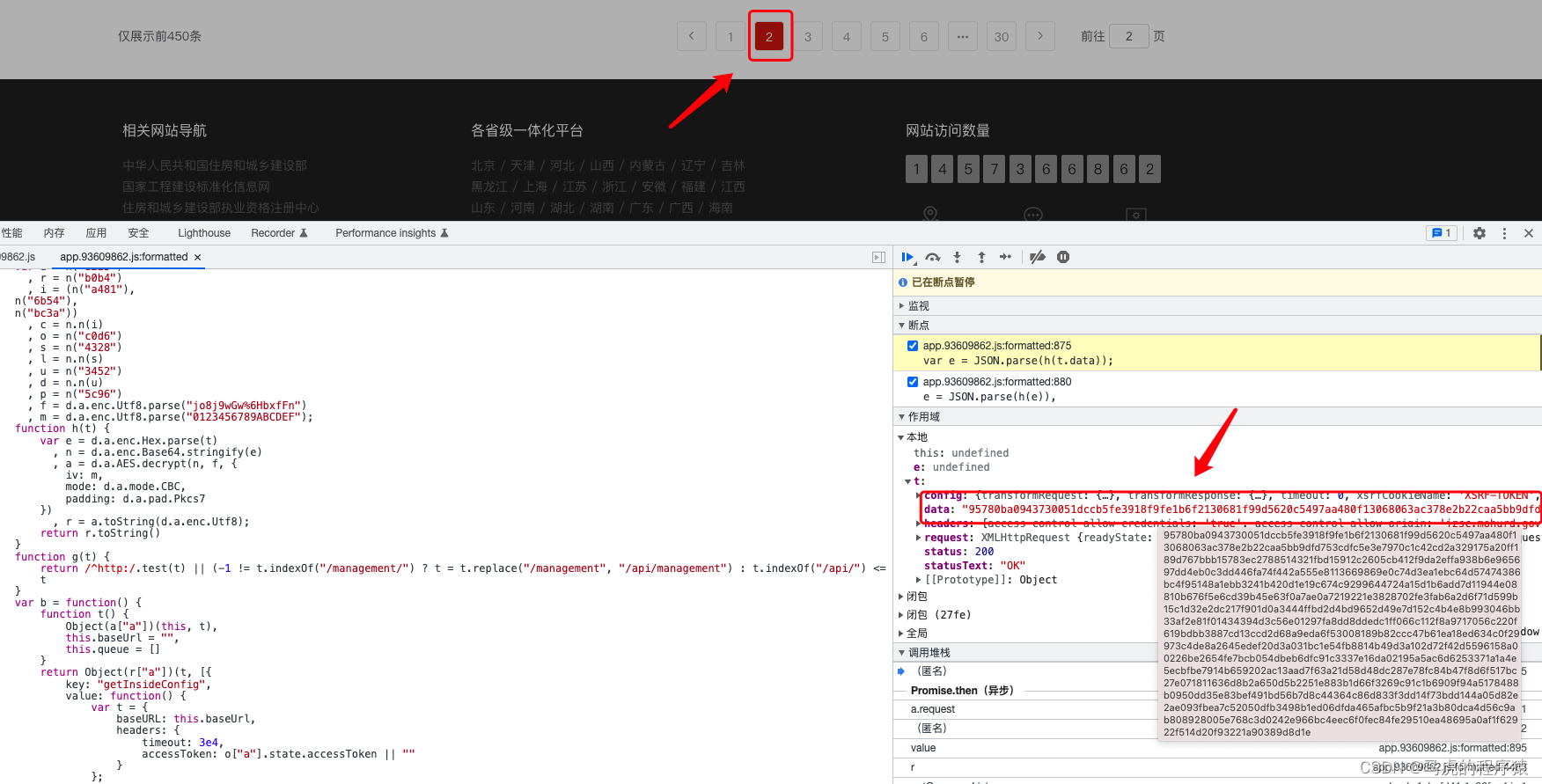1542x784 pixels.
Task: Open the 安全 tab
Action: 138,233
